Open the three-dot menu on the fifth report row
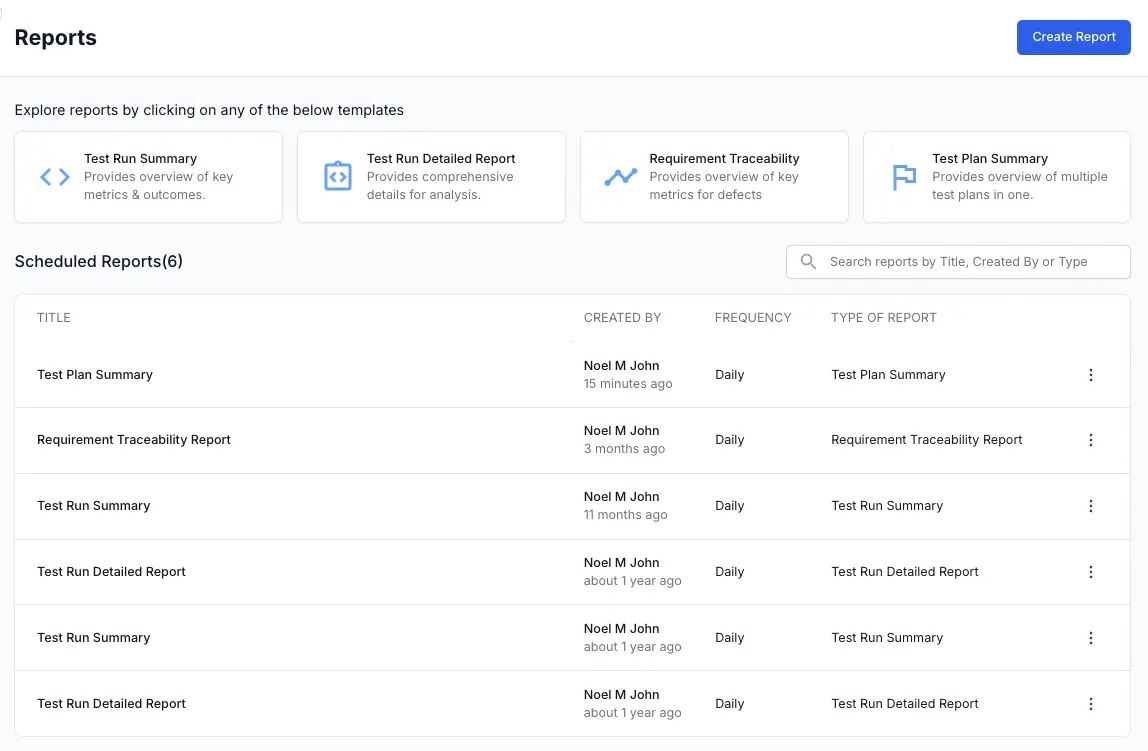Image resolution: width=1148 pixels, height=751 pixels. [x=1090, y=638]
